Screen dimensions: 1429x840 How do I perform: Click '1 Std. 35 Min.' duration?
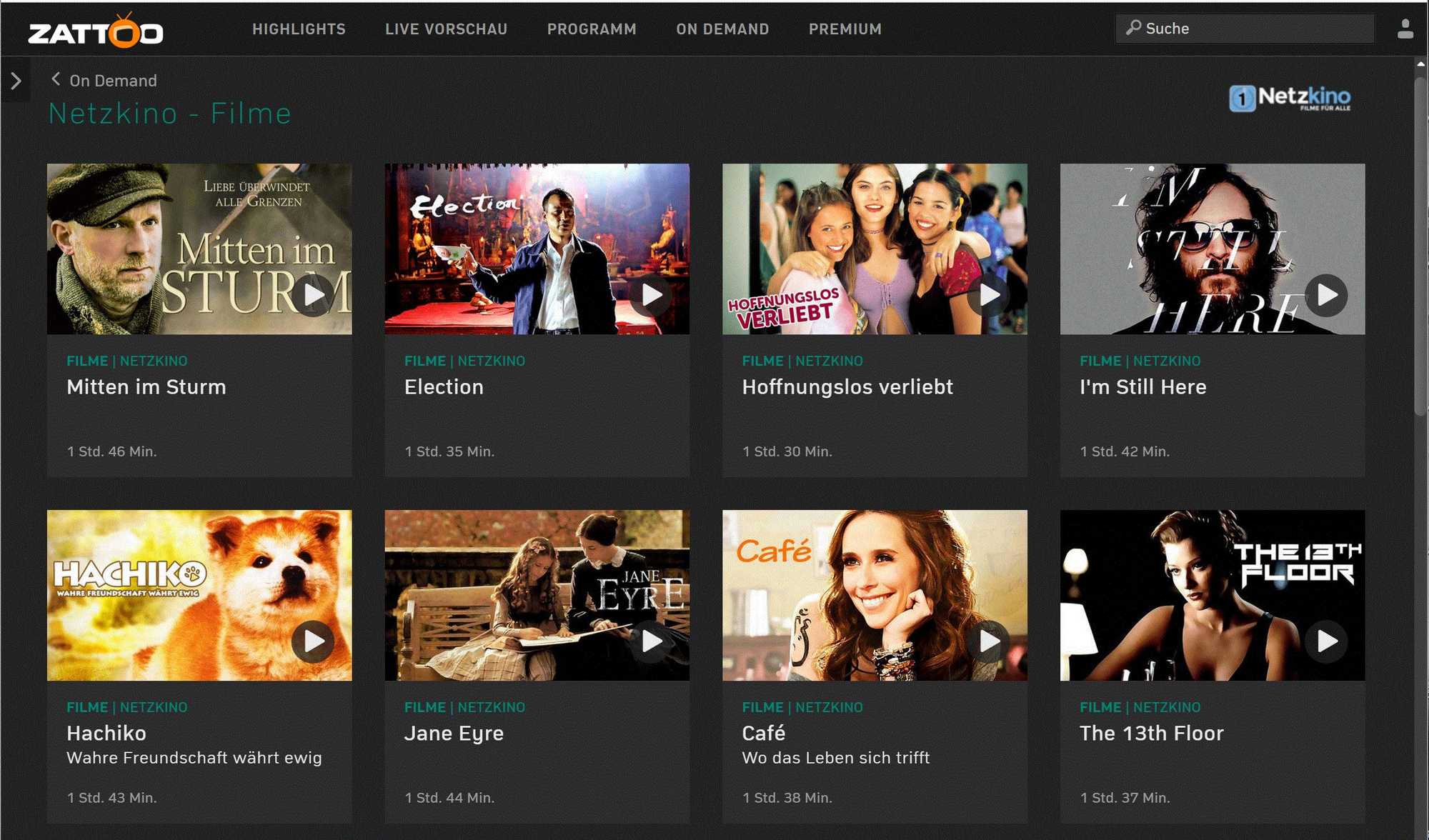[x=449, y=451]
